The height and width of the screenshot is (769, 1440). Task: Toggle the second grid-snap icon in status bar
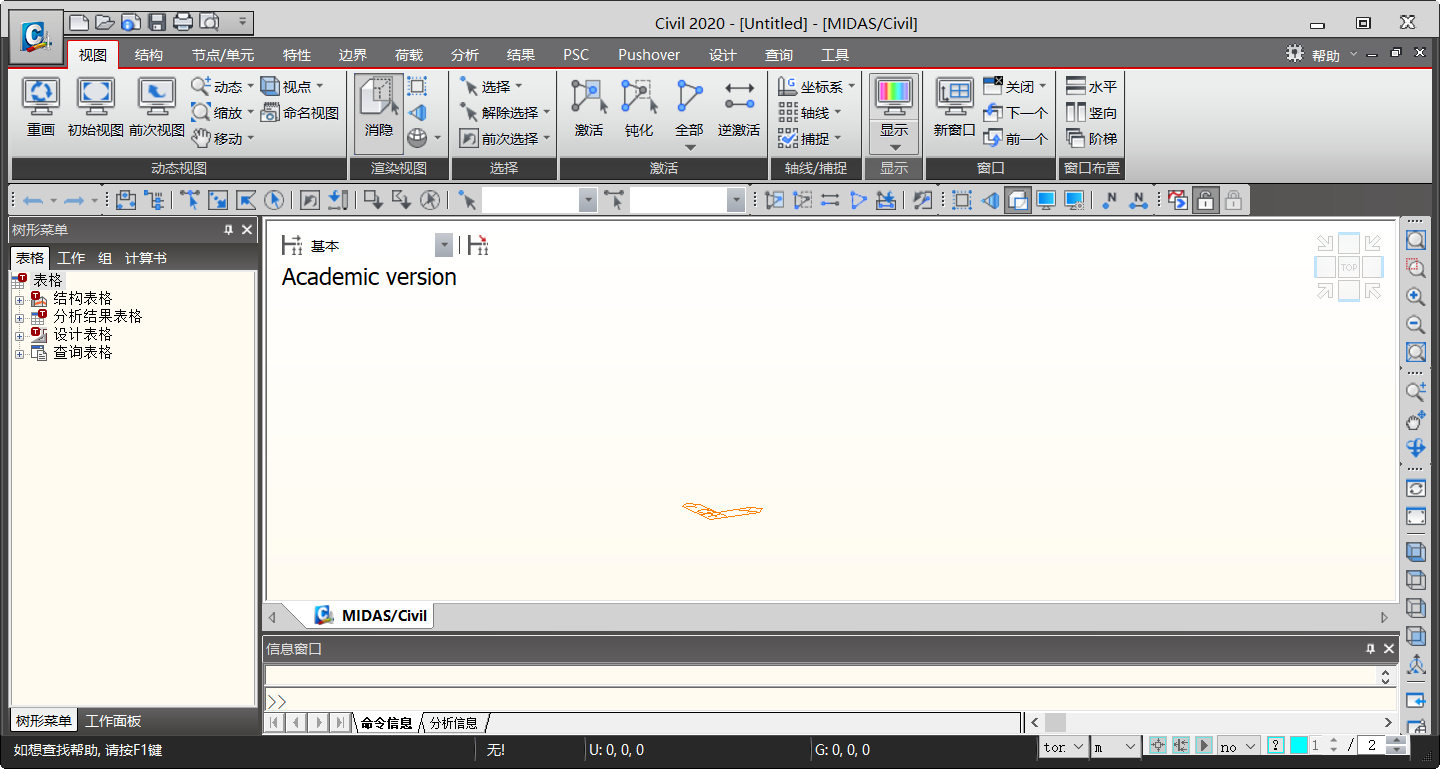[x=1181, y=746]
